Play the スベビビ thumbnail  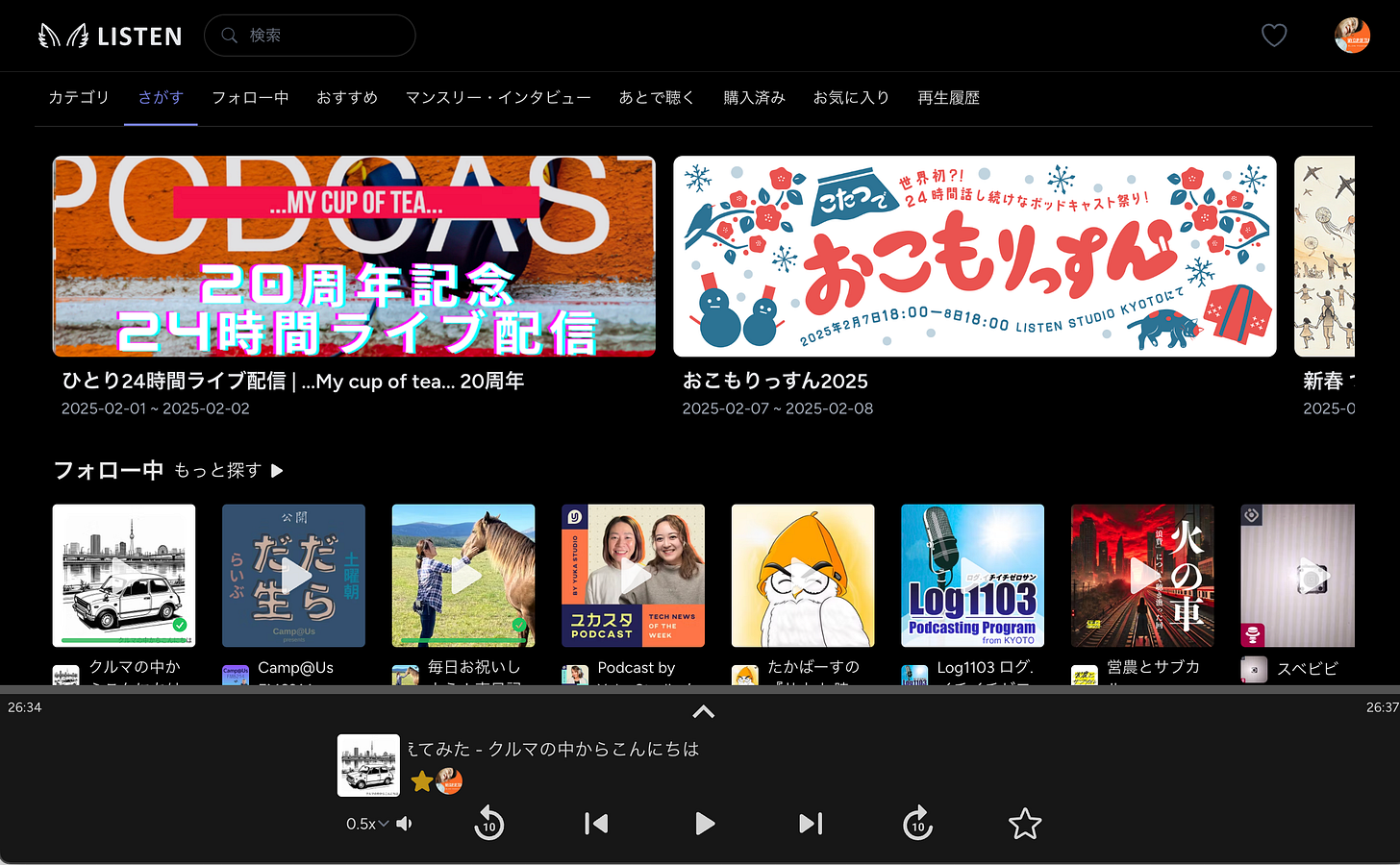(1297, 576)
